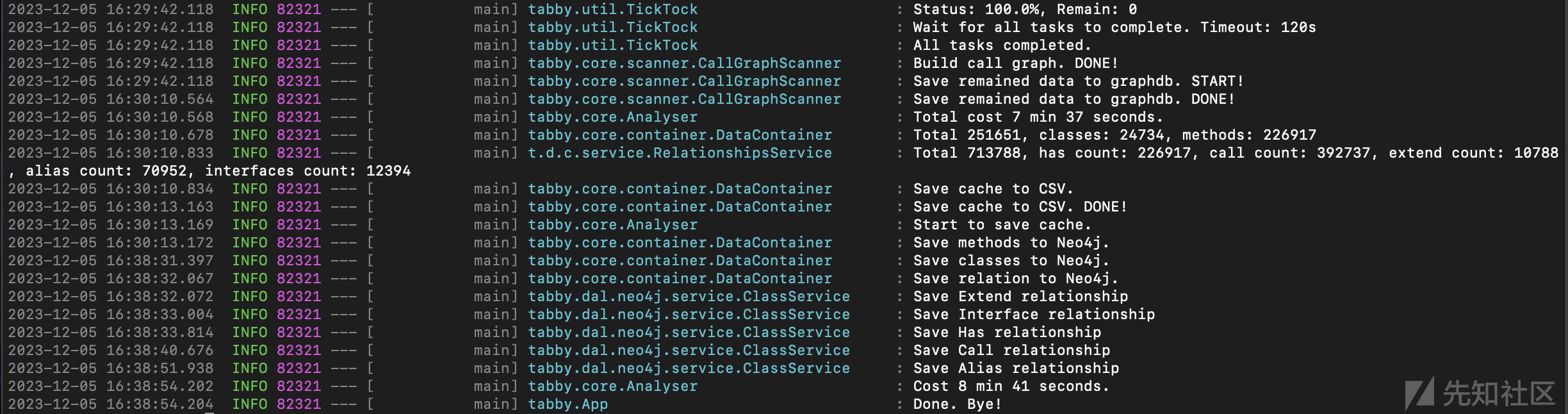This screenshot has width=1568, height=414.
Task: Click "Save classes to Neo4j" log message
Action: [x=1011, y=261]
